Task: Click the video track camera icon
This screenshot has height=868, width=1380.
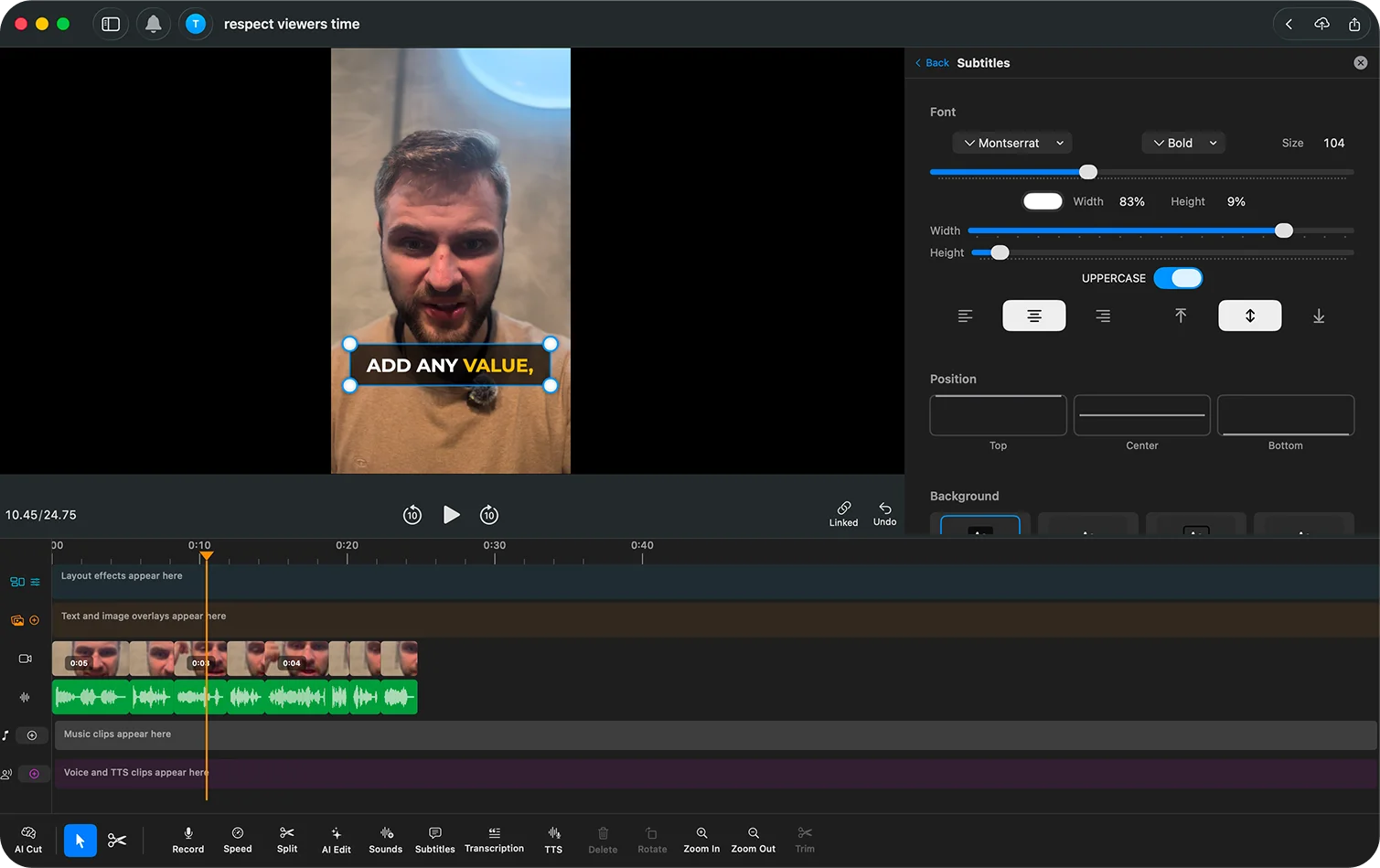Action: tap(25, 659)
